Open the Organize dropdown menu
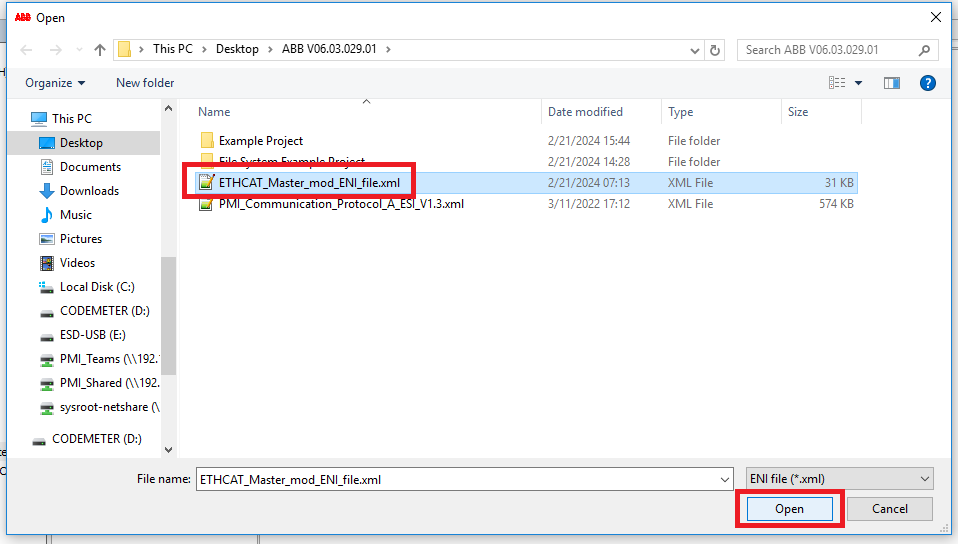The image size is (958, 544). tap(55, 83)
